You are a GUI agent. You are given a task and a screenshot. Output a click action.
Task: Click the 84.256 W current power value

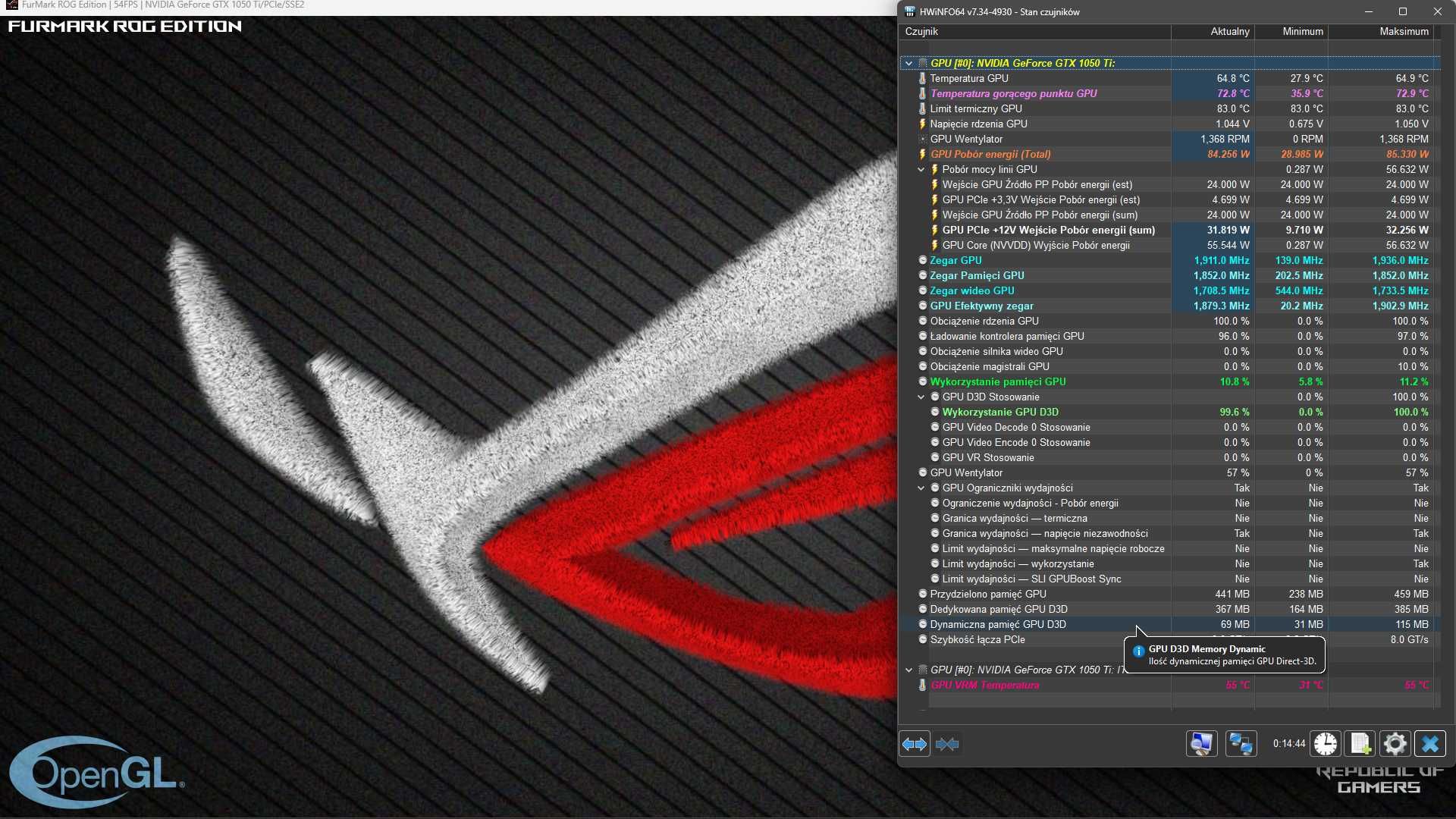(1228, 154)
